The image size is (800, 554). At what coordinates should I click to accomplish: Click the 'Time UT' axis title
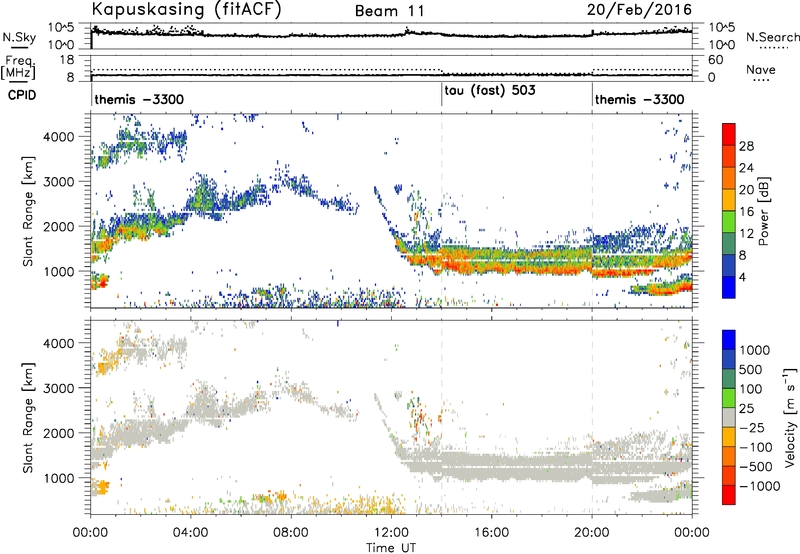[391, 548]
